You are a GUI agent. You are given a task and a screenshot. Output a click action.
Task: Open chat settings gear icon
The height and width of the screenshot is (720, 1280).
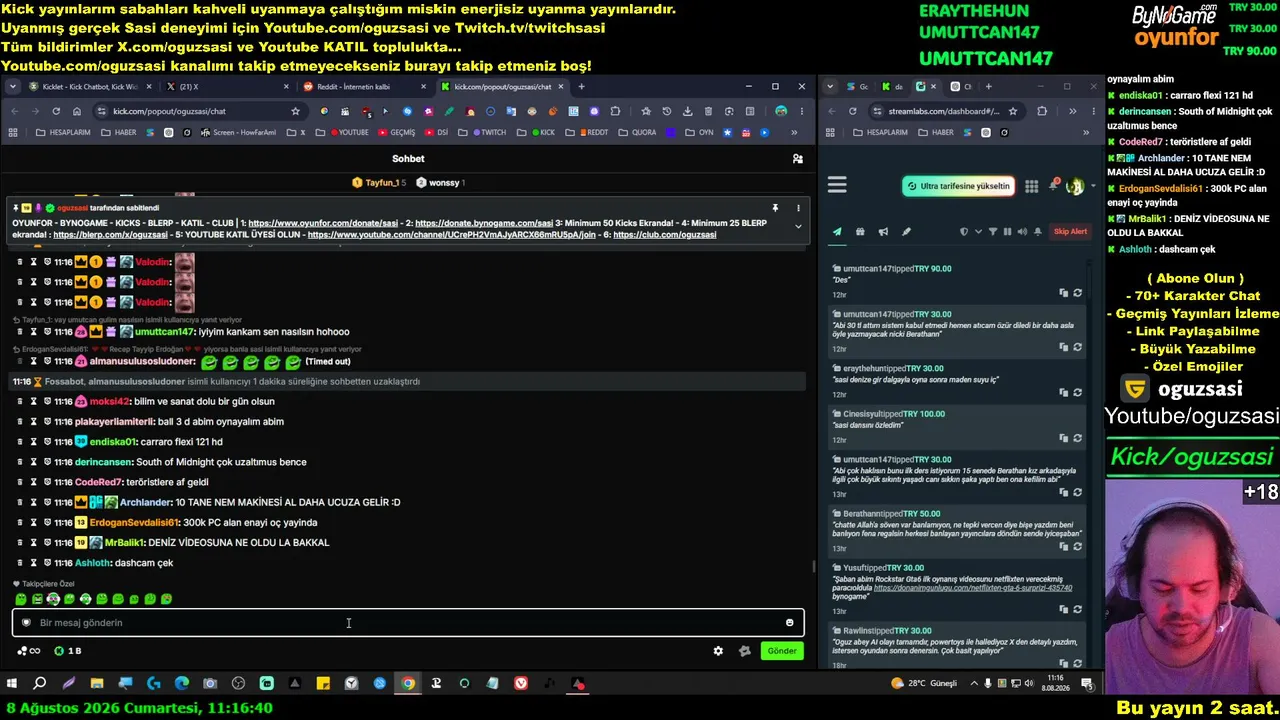click(718, 651)
